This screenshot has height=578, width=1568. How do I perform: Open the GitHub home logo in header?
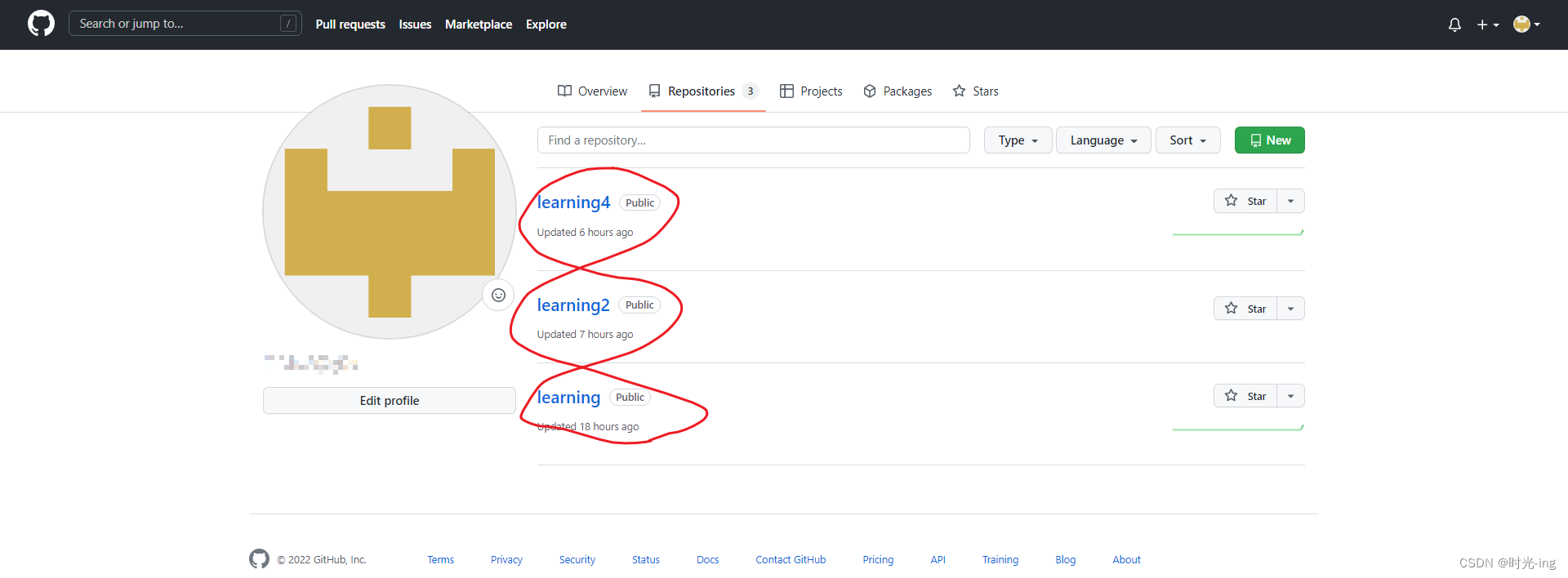tap(41, 24)
